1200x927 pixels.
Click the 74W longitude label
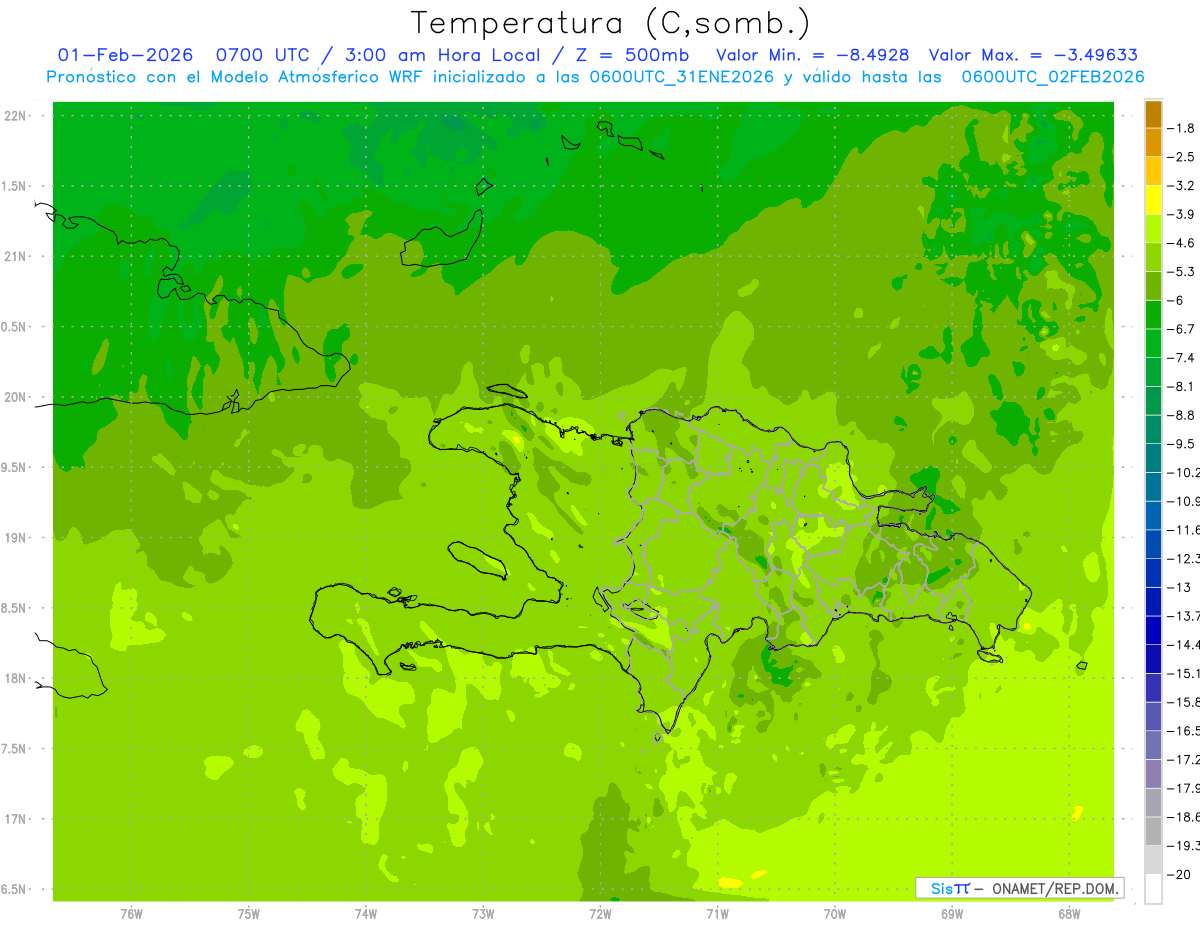[x=365, y=913]
